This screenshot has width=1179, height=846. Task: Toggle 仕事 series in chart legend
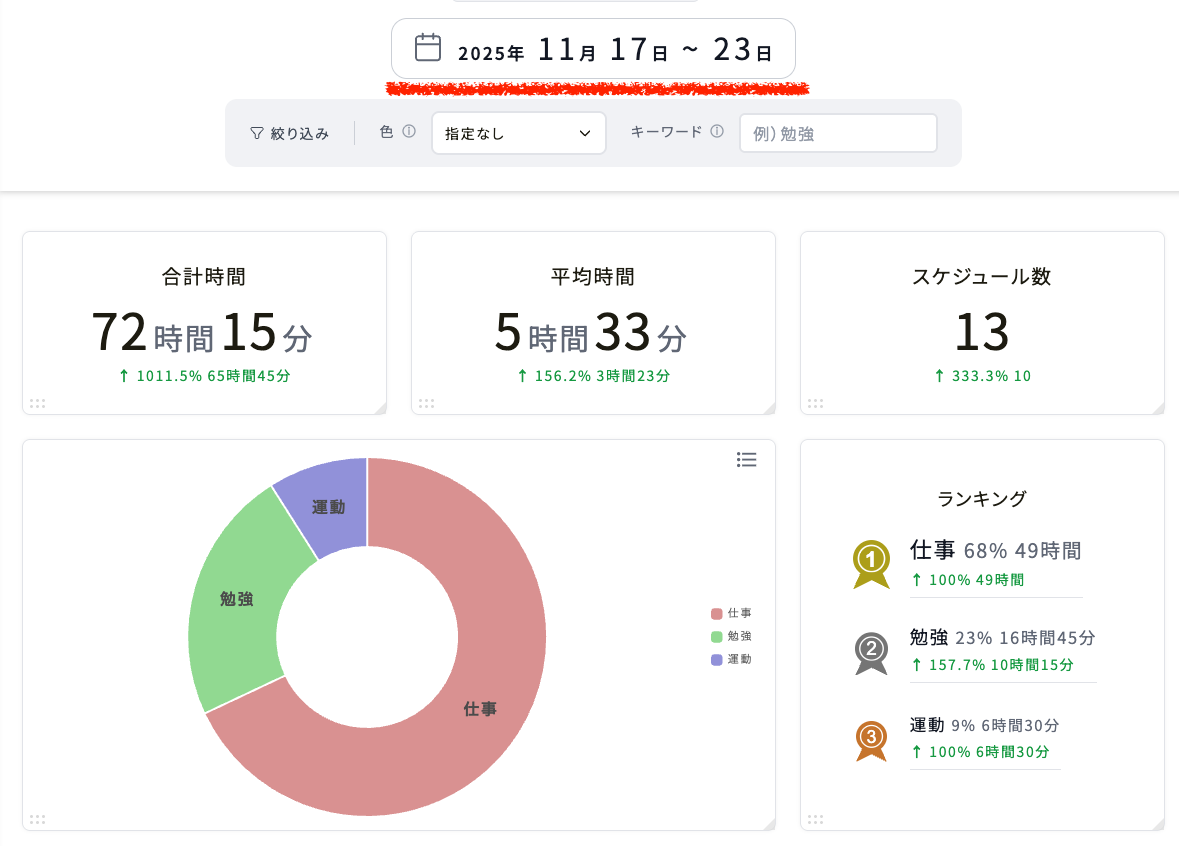[x=731, y=614]
